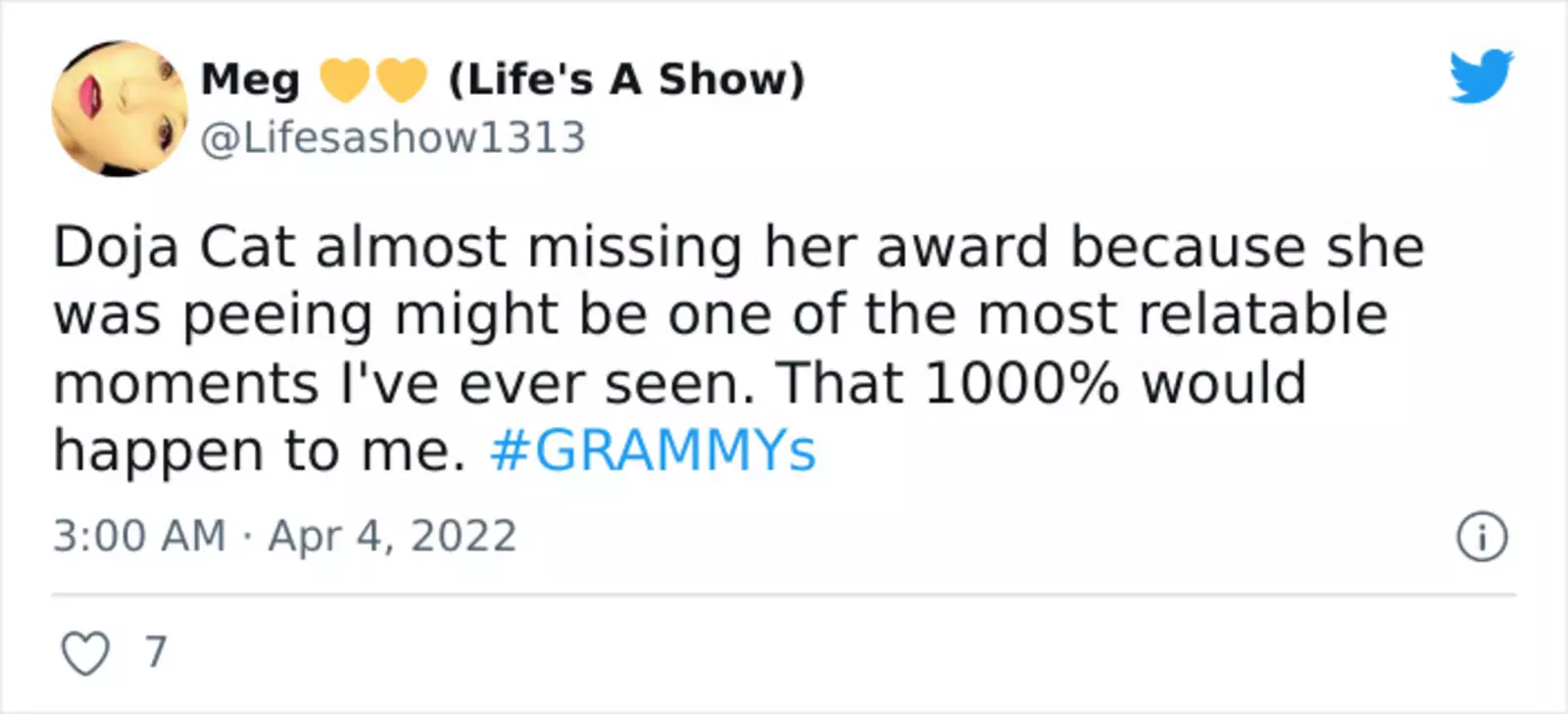Click the first yellow heart emoji

345,79
